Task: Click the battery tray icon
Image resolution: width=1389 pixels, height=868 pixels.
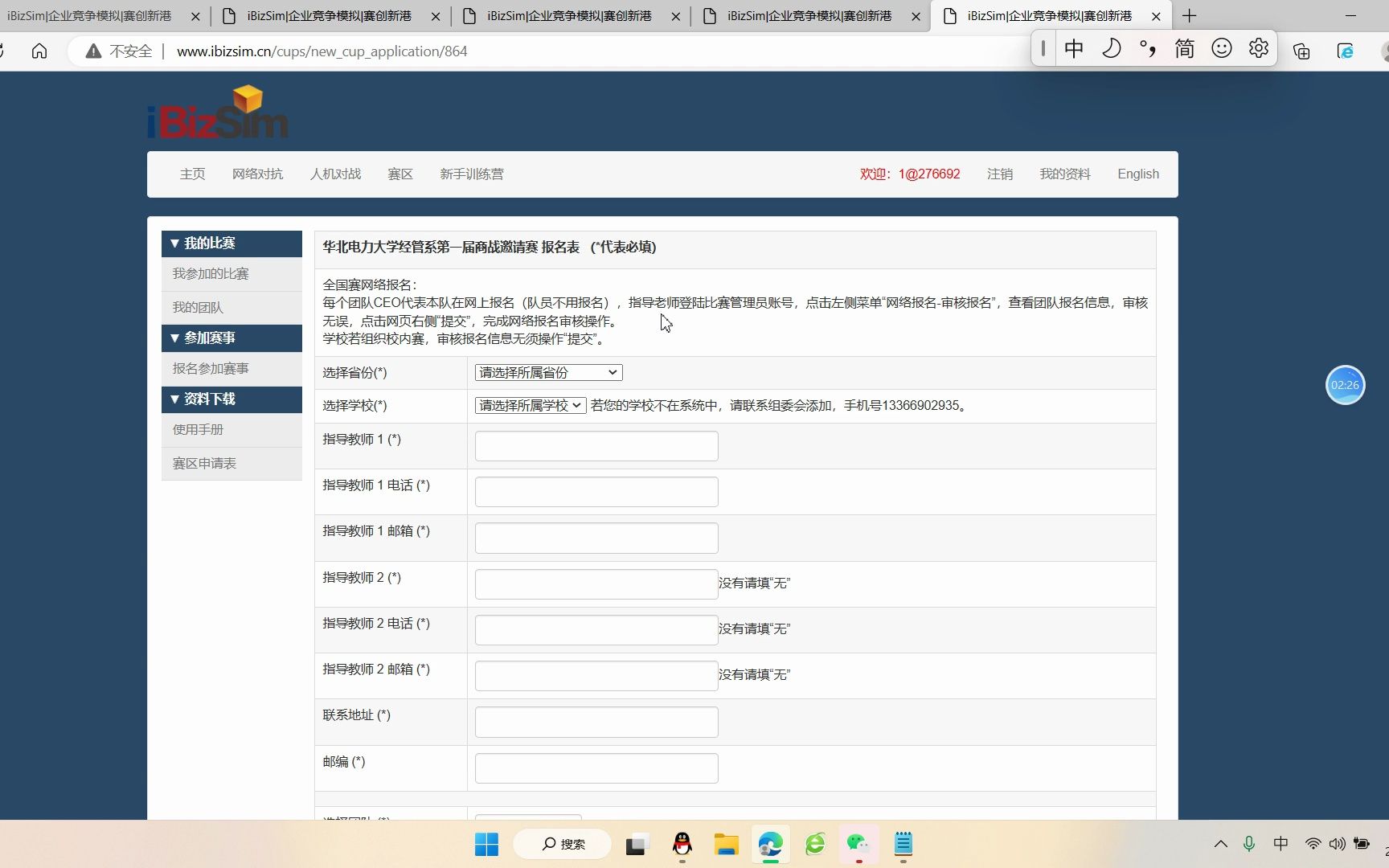Action: (x=1362, y=844)
